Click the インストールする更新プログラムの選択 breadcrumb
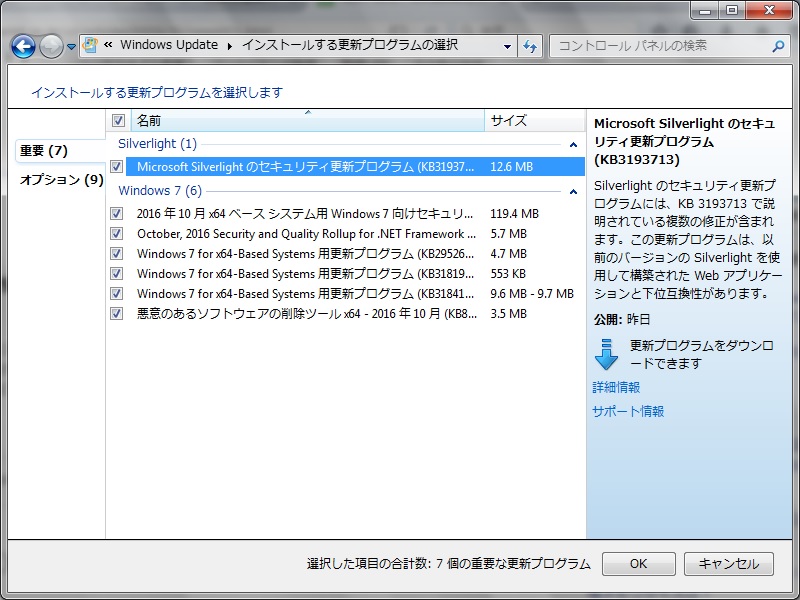Image resolution: width=800 pixels, height=600 pixels. (x=350, y=45)
